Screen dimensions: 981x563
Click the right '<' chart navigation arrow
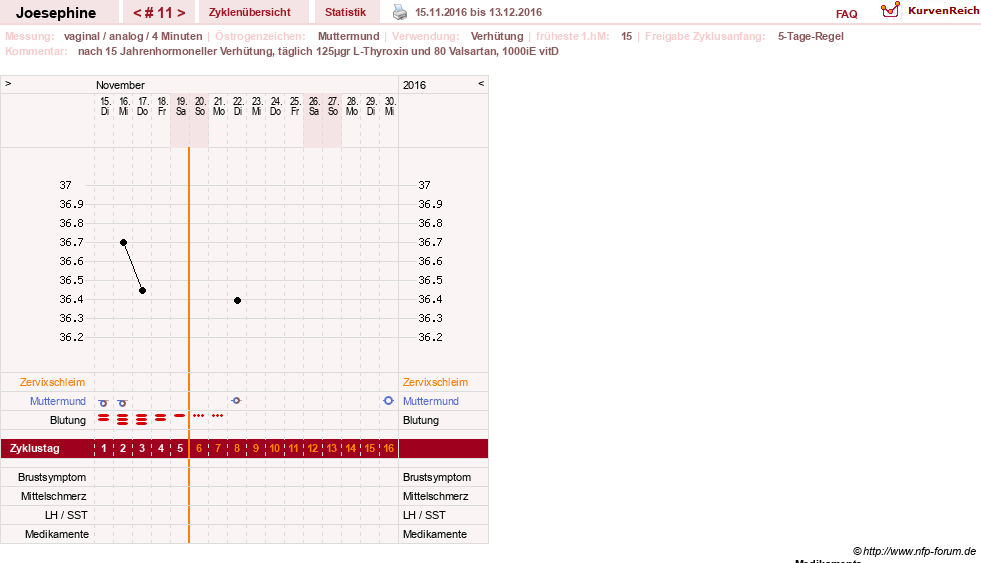(481, 83)
